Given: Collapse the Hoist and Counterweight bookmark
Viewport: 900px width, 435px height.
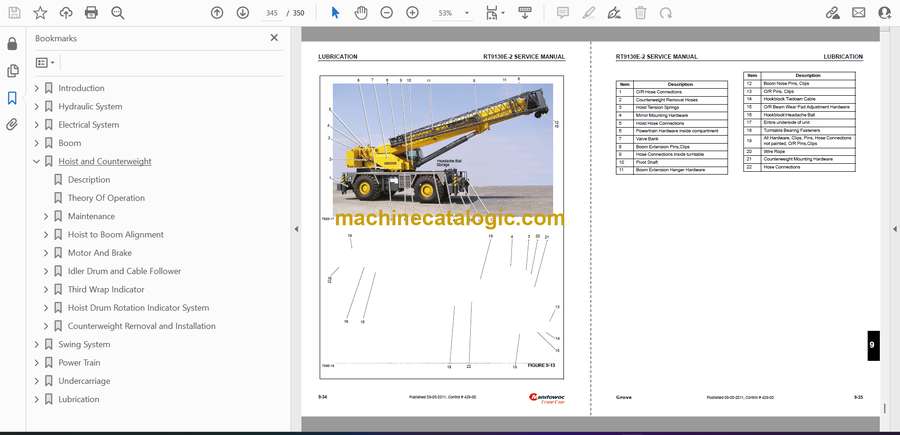Looking at the screenshot, I should [36, 162].
